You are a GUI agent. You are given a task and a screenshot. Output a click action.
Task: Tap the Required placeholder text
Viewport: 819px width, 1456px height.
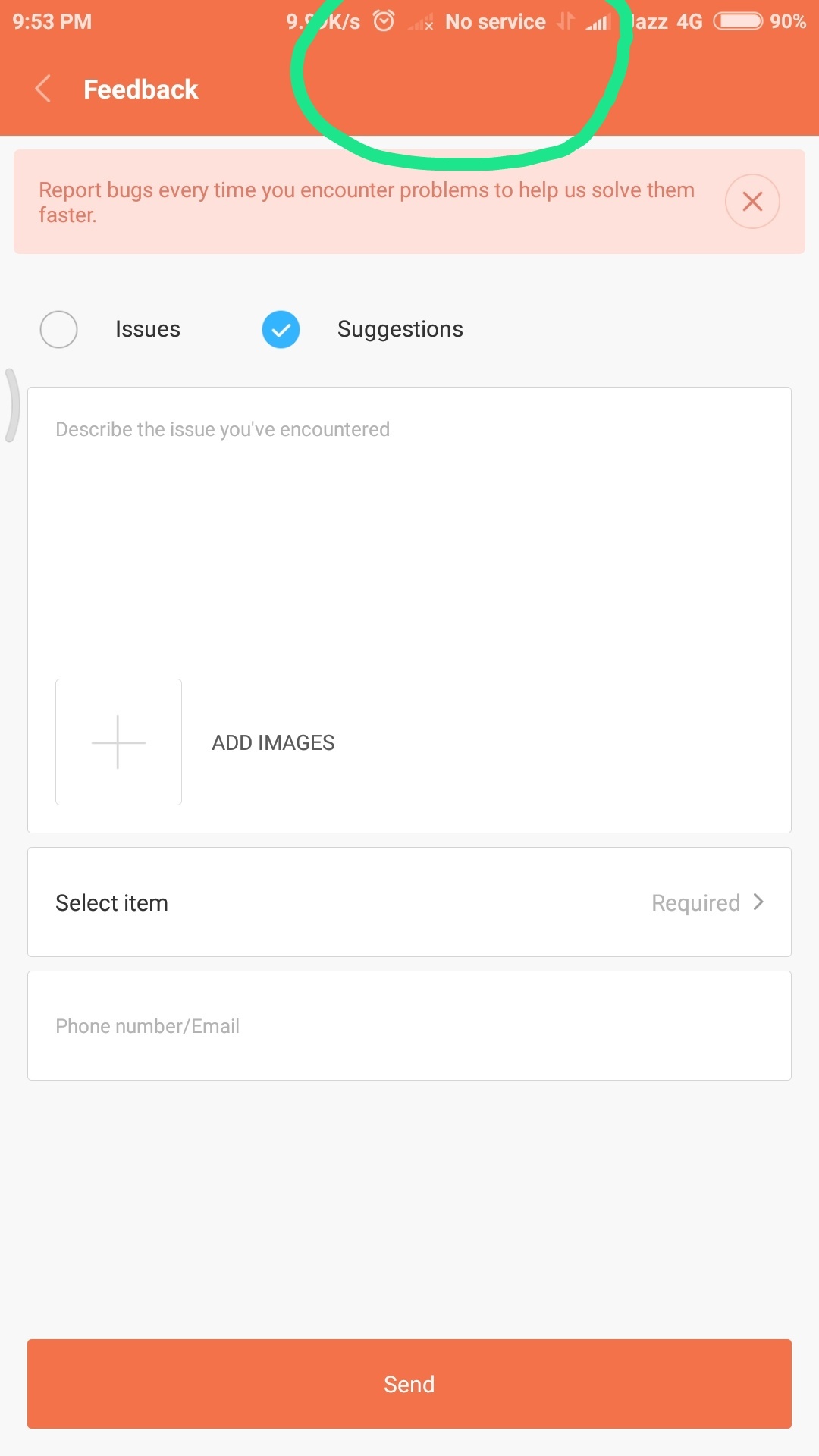tap(695, 902)
